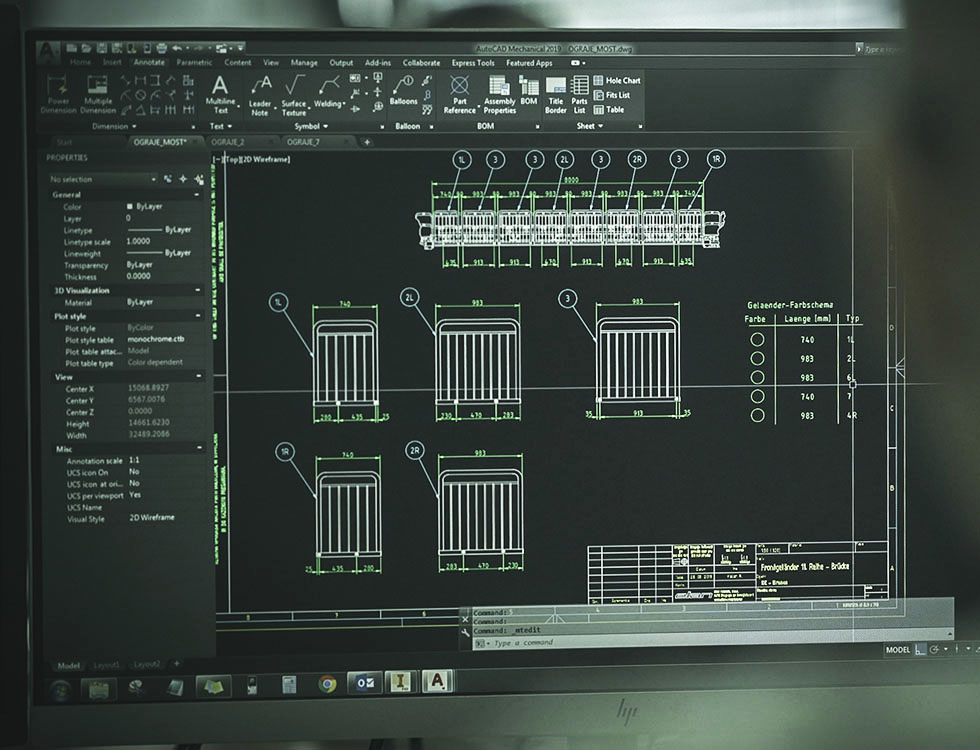Insert a Leader Note
This screenshot has height=750, width=980.
coord(260,96)
